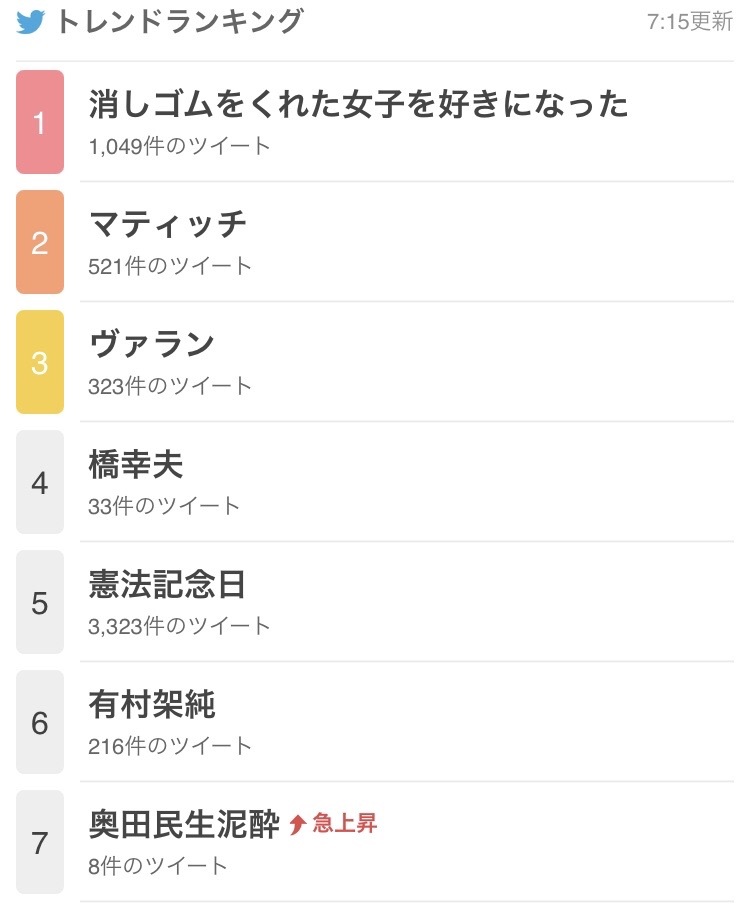737x904 pixels.
Task: Click the yellow rank 3 badge
Action: pyautogui.click(x=40, y=362)
